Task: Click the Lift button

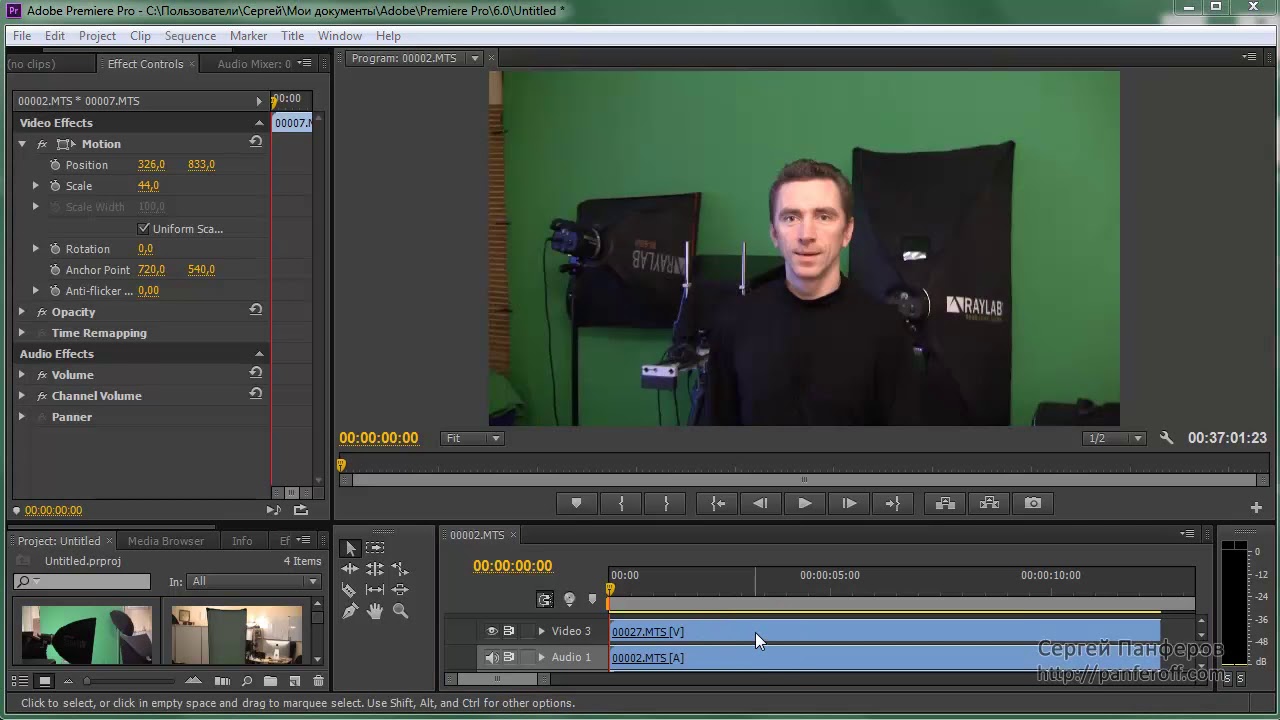Action: [x=945, y=504]
